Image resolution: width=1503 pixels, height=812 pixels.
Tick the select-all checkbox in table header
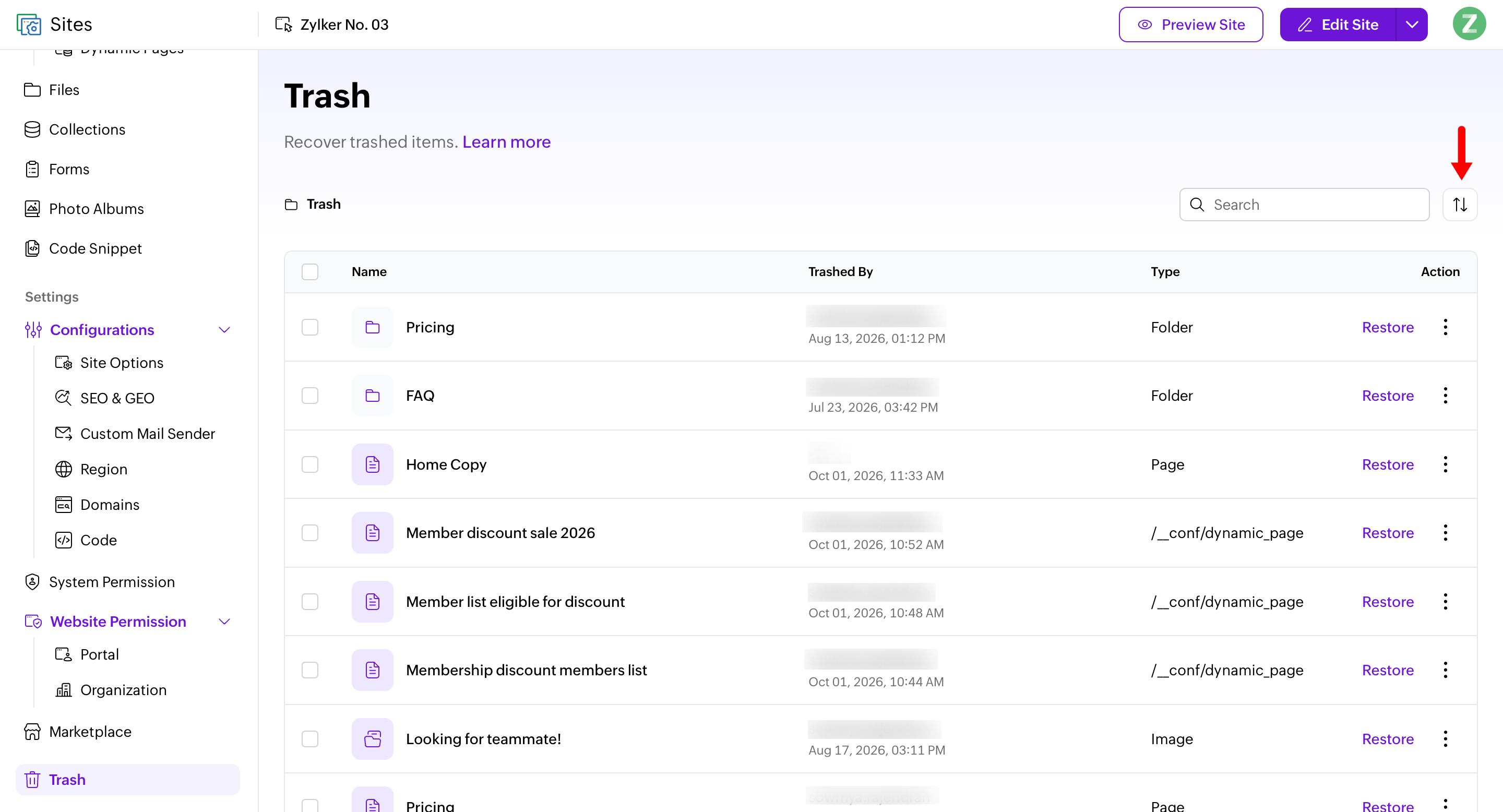click(310, 272)
